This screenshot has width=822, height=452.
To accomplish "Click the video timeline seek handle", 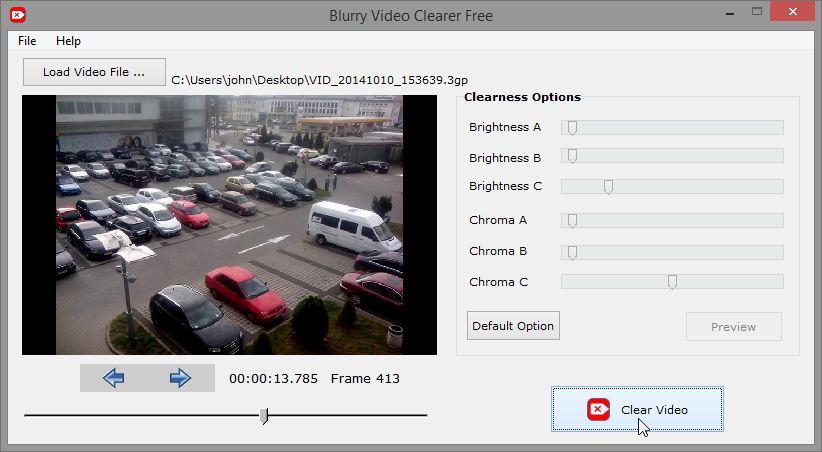I will (x=264, y=416).
